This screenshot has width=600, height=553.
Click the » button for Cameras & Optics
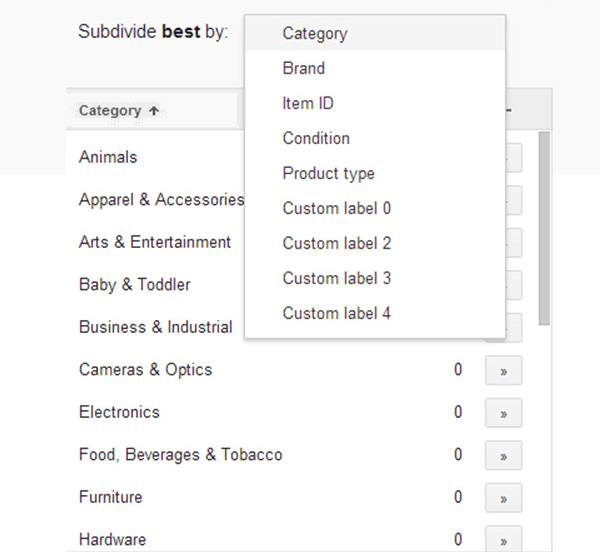click(x=503, y=371)
